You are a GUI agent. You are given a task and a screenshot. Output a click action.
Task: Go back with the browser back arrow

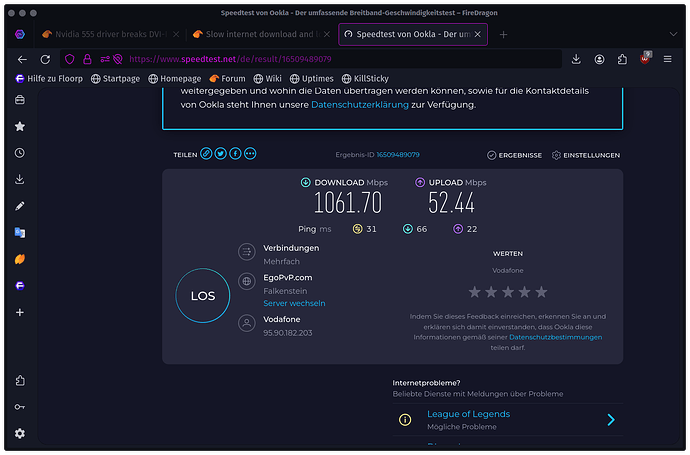(22, 59)
